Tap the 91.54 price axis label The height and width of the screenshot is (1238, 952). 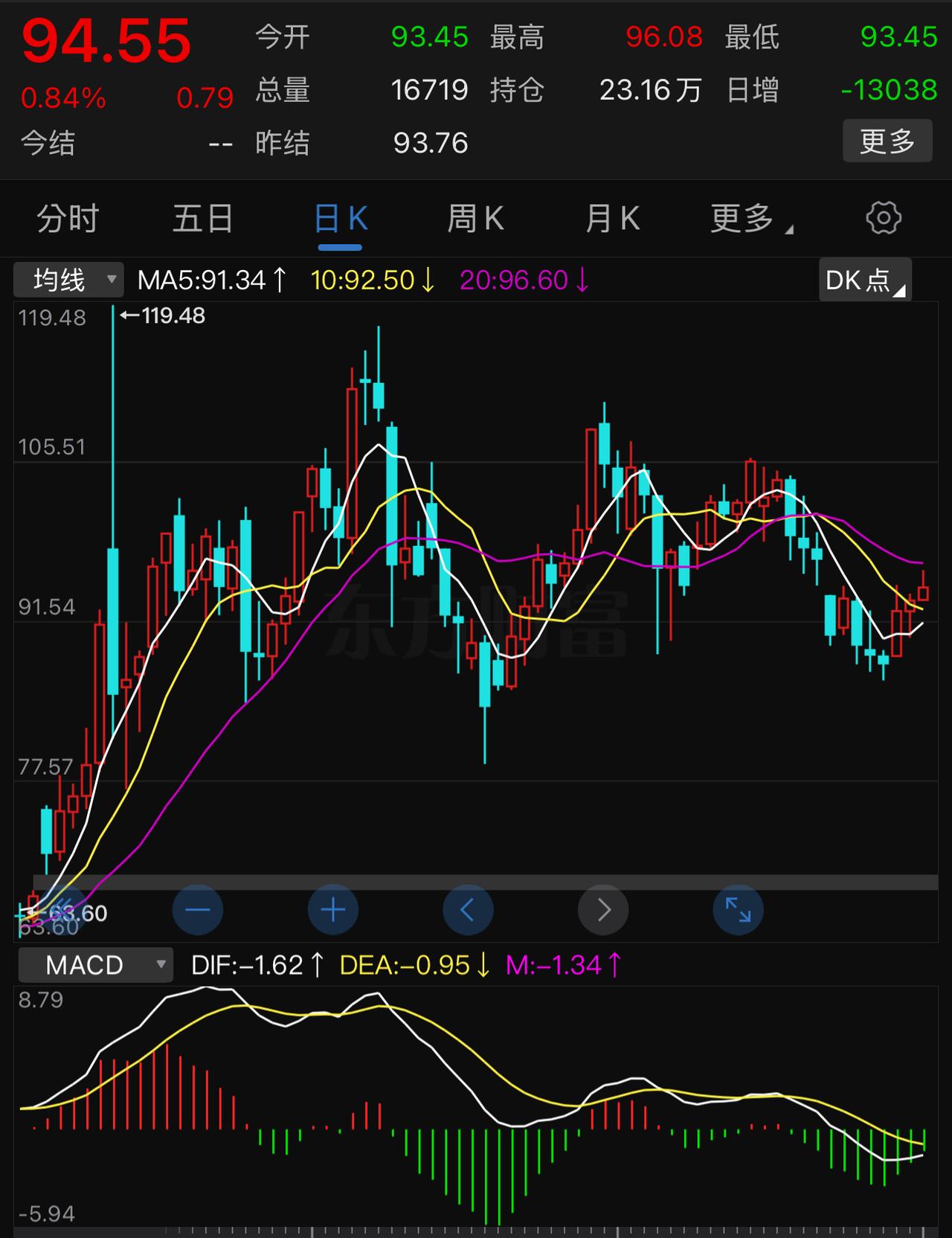click(x=46, y=606)
